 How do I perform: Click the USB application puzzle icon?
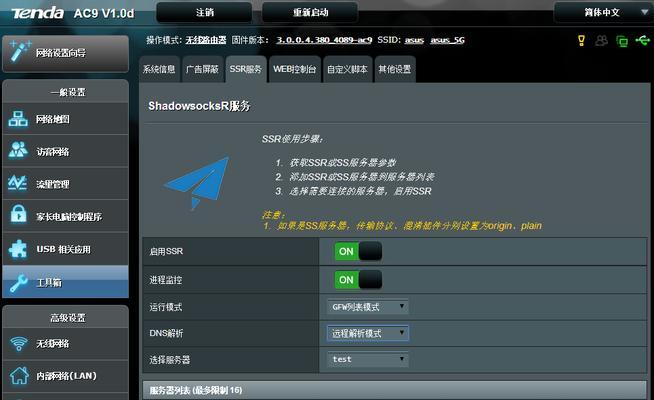tap(18, 249)
